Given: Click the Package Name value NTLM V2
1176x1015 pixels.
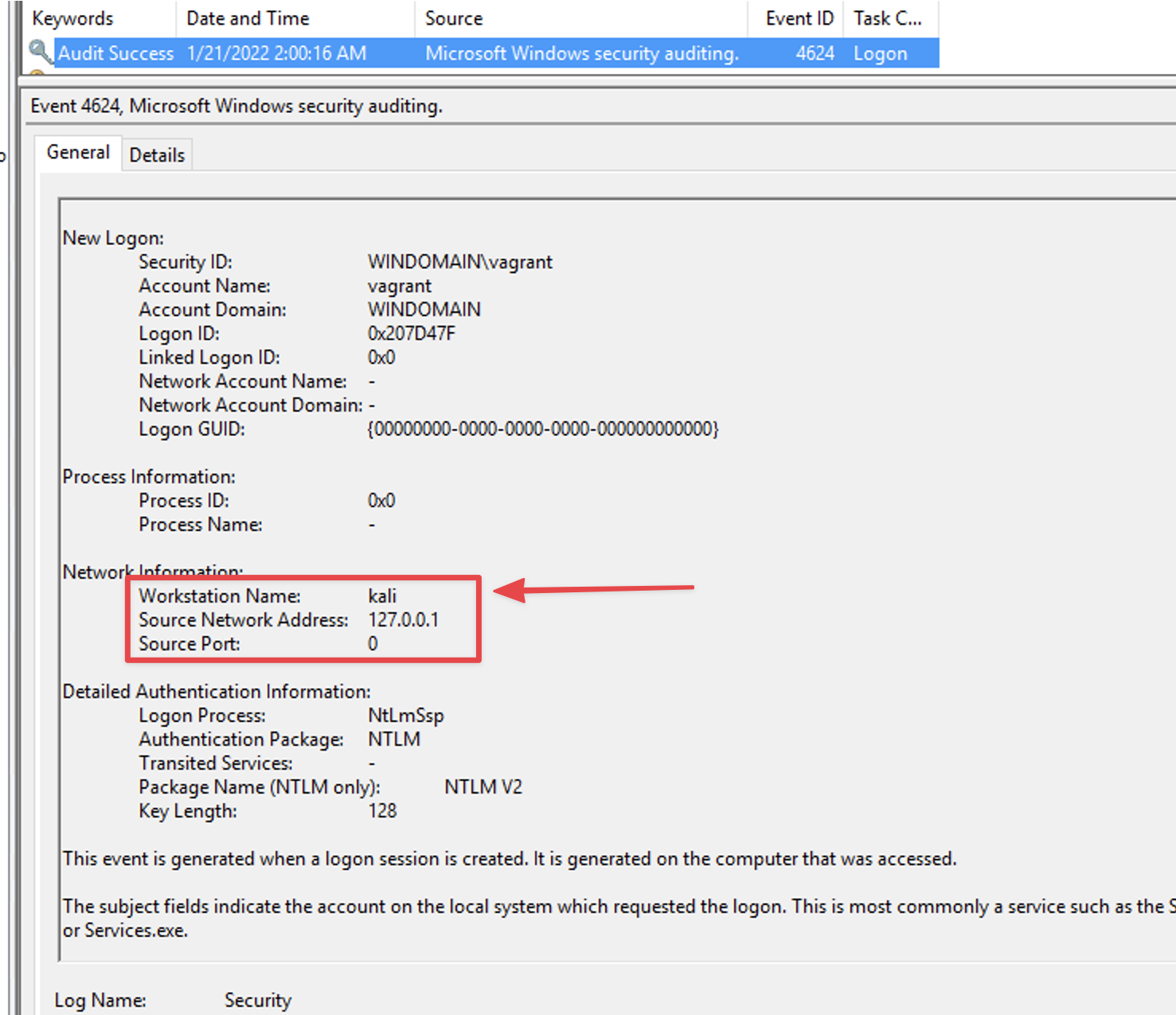Looking at the screenshot, I should point(483,787).
